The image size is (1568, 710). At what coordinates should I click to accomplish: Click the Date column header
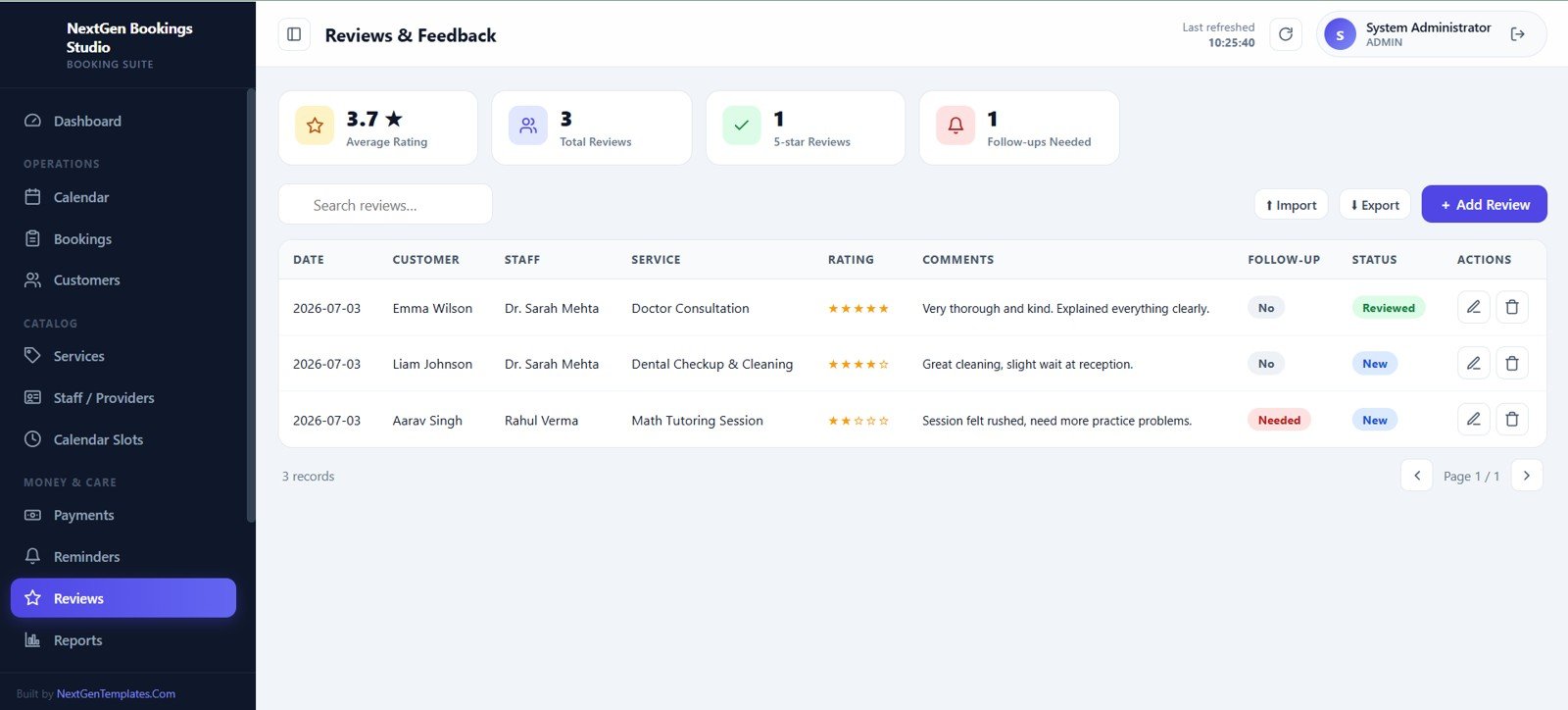point(309,260)
